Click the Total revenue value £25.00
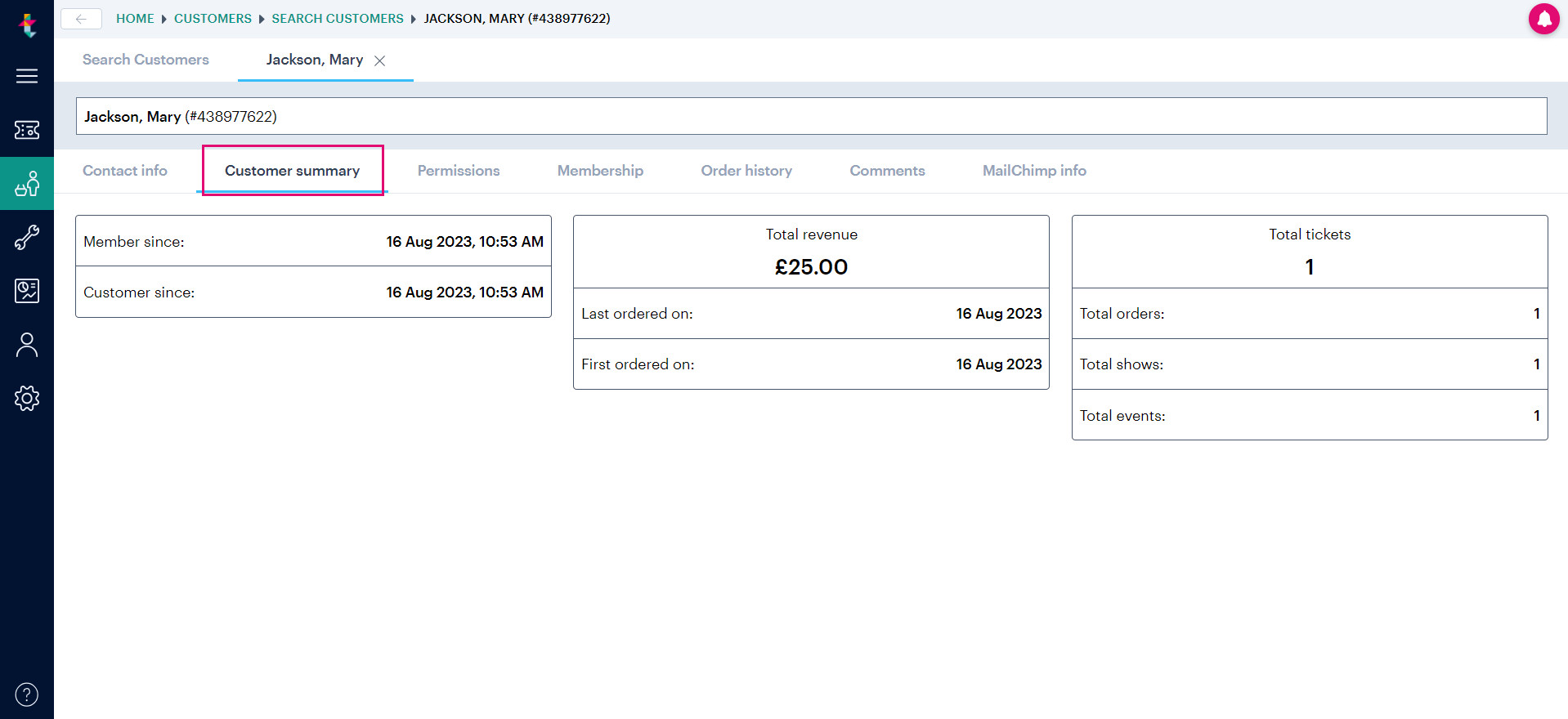 pyautogui.click(x=812, y=267)
